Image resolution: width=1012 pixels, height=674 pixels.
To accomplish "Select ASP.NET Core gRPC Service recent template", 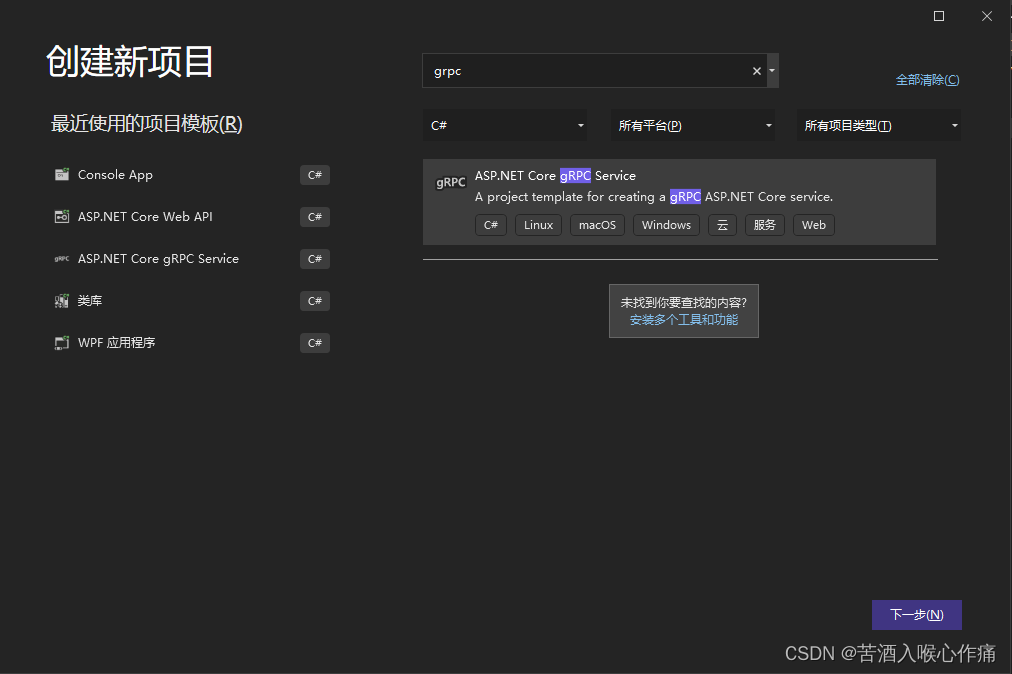I will pos(192,258).
